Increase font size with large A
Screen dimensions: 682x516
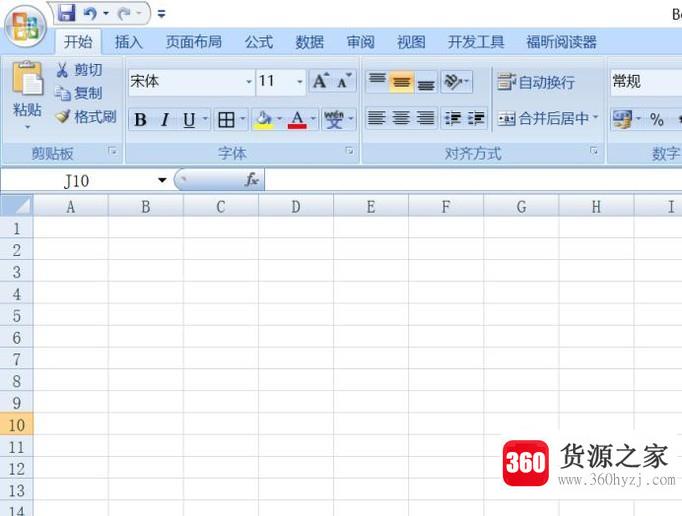click(321, 81)
